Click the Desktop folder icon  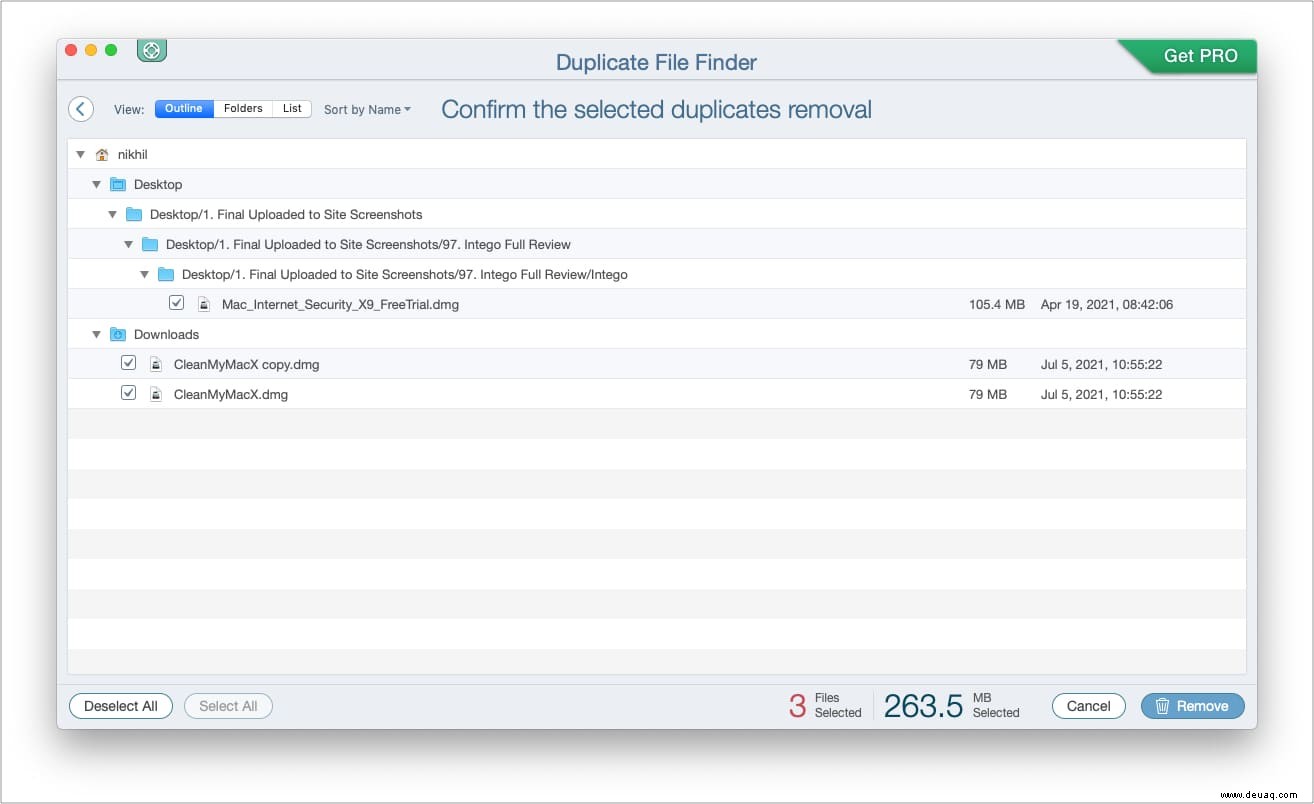click(x=118, y=185)
